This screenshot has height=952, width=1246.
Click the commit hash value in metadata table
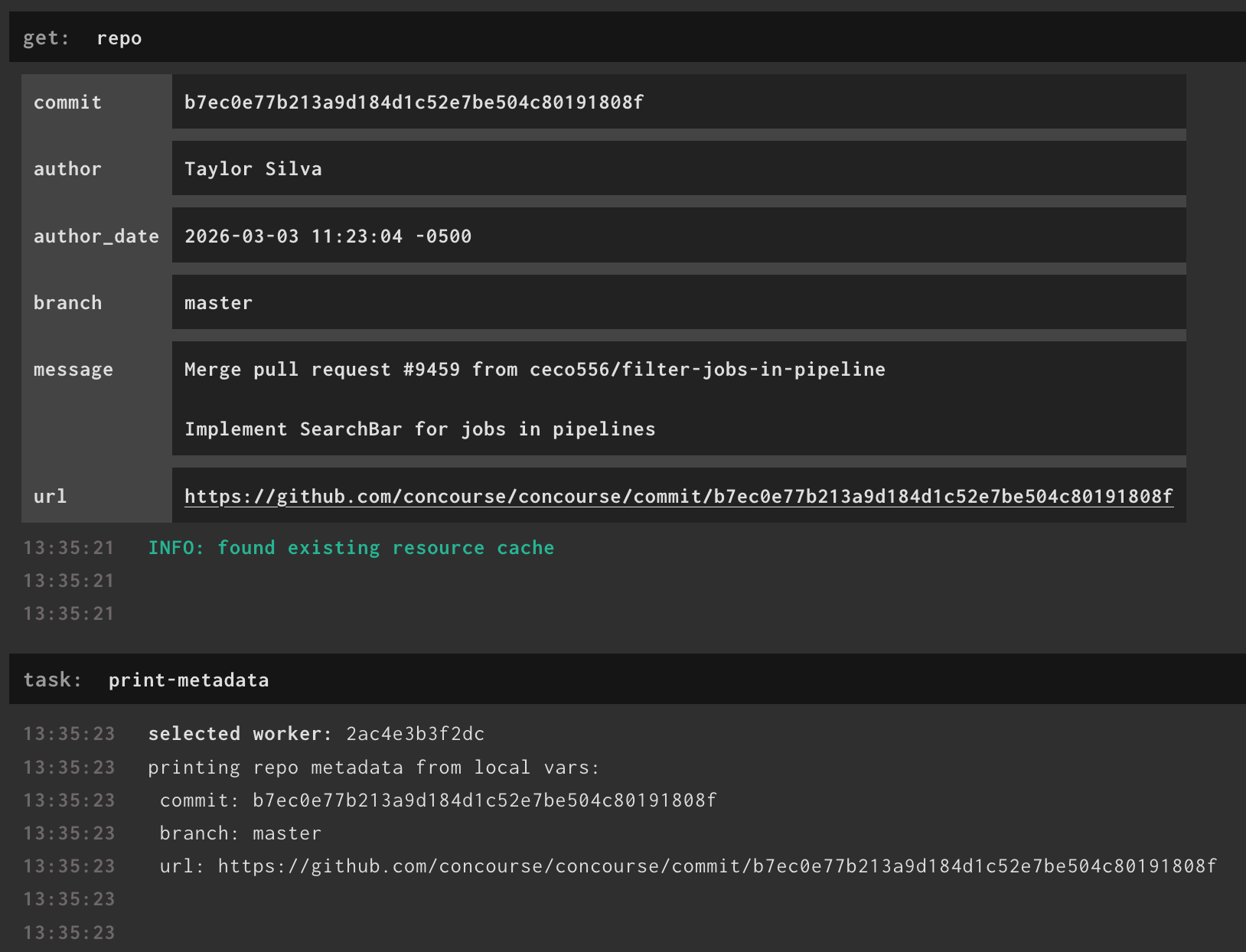tap(413, 103)
